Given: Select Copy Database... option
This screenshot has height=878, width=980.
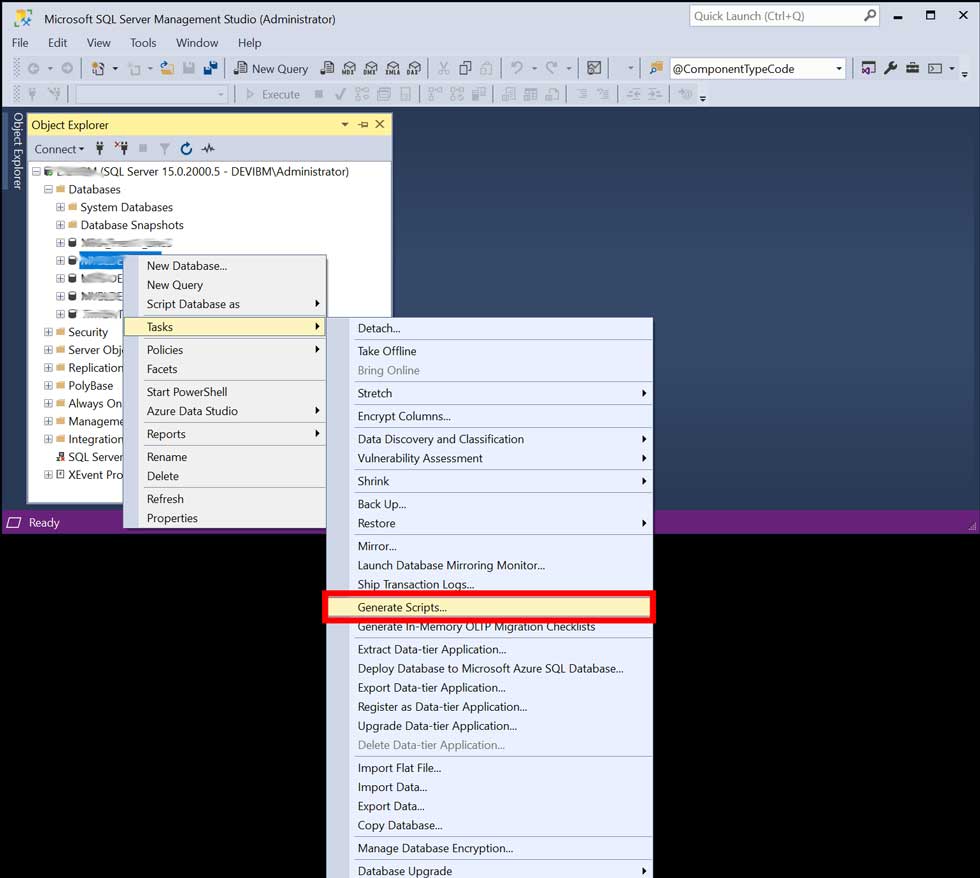Looking at the screenshot, I should [x=489, y=826].
